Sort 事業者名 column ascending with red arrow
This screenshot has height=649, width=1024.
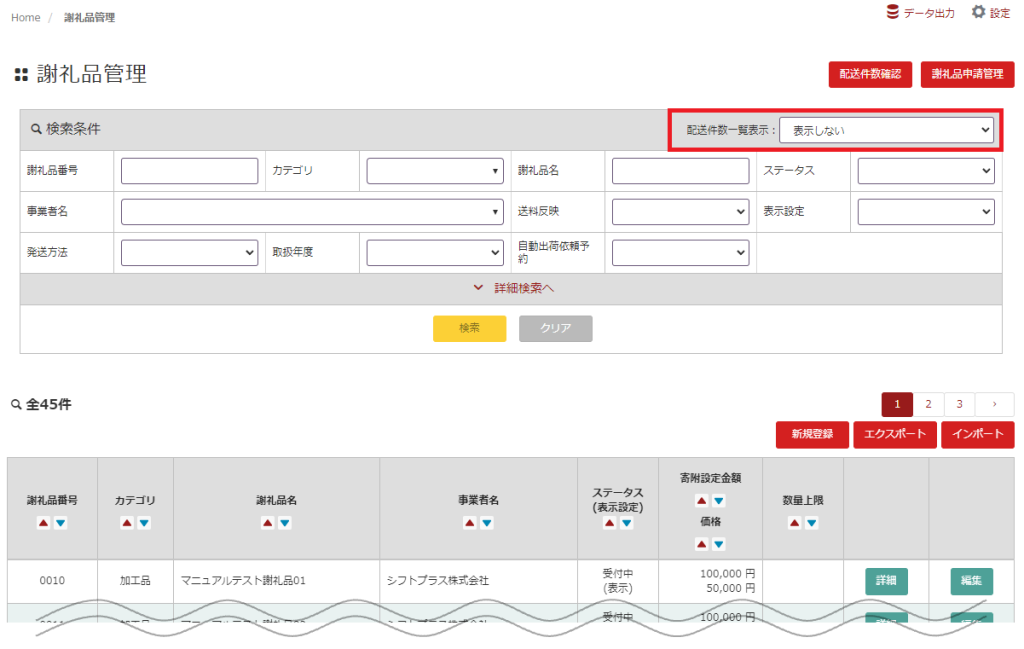point(469,523)
